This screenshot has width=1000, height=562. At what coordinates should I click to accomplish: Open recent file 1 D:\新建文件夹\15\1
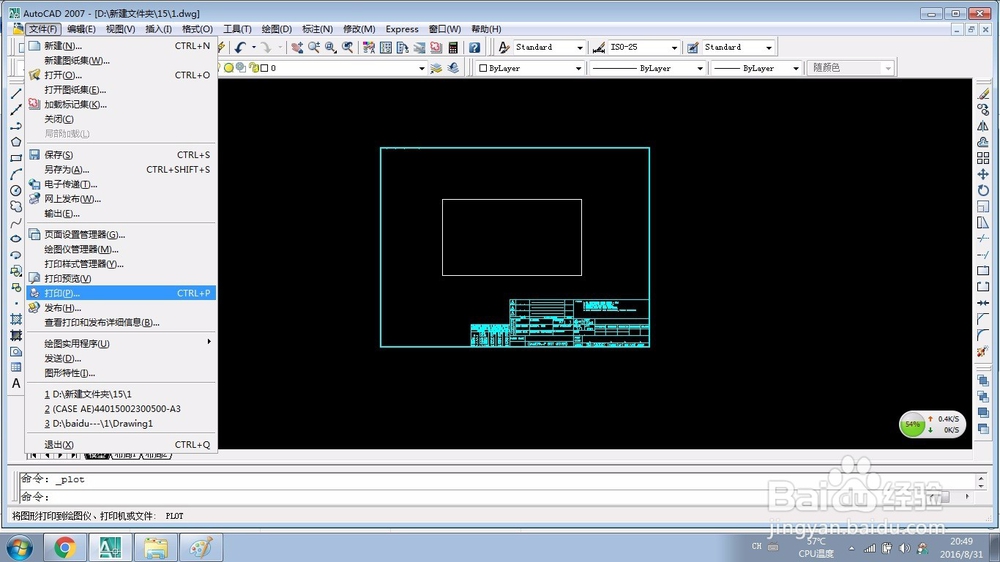121,394
